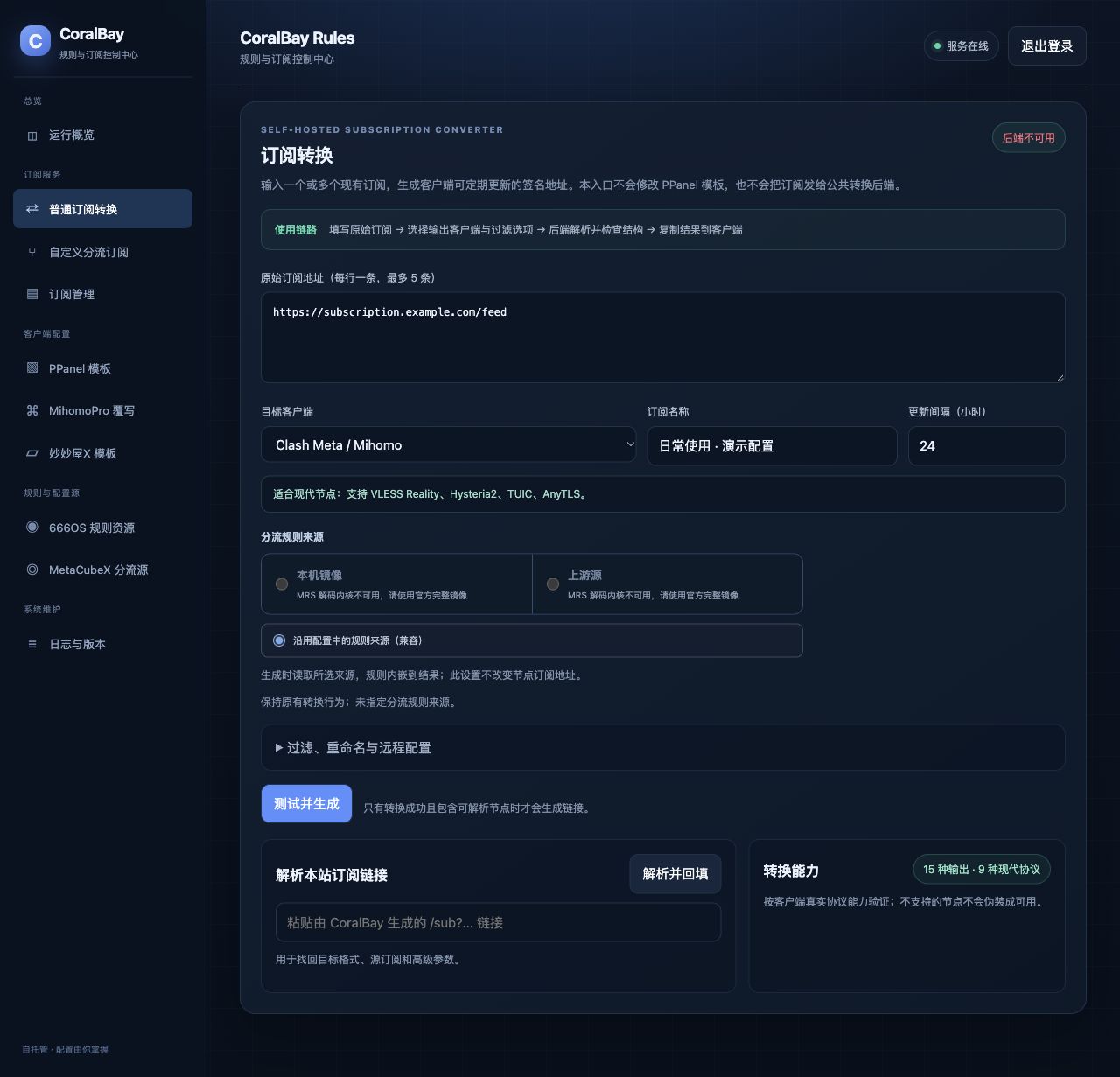1120x1077 pixels.
Task: Click the 使用链路 label text
Action: (x=296, y=230)
